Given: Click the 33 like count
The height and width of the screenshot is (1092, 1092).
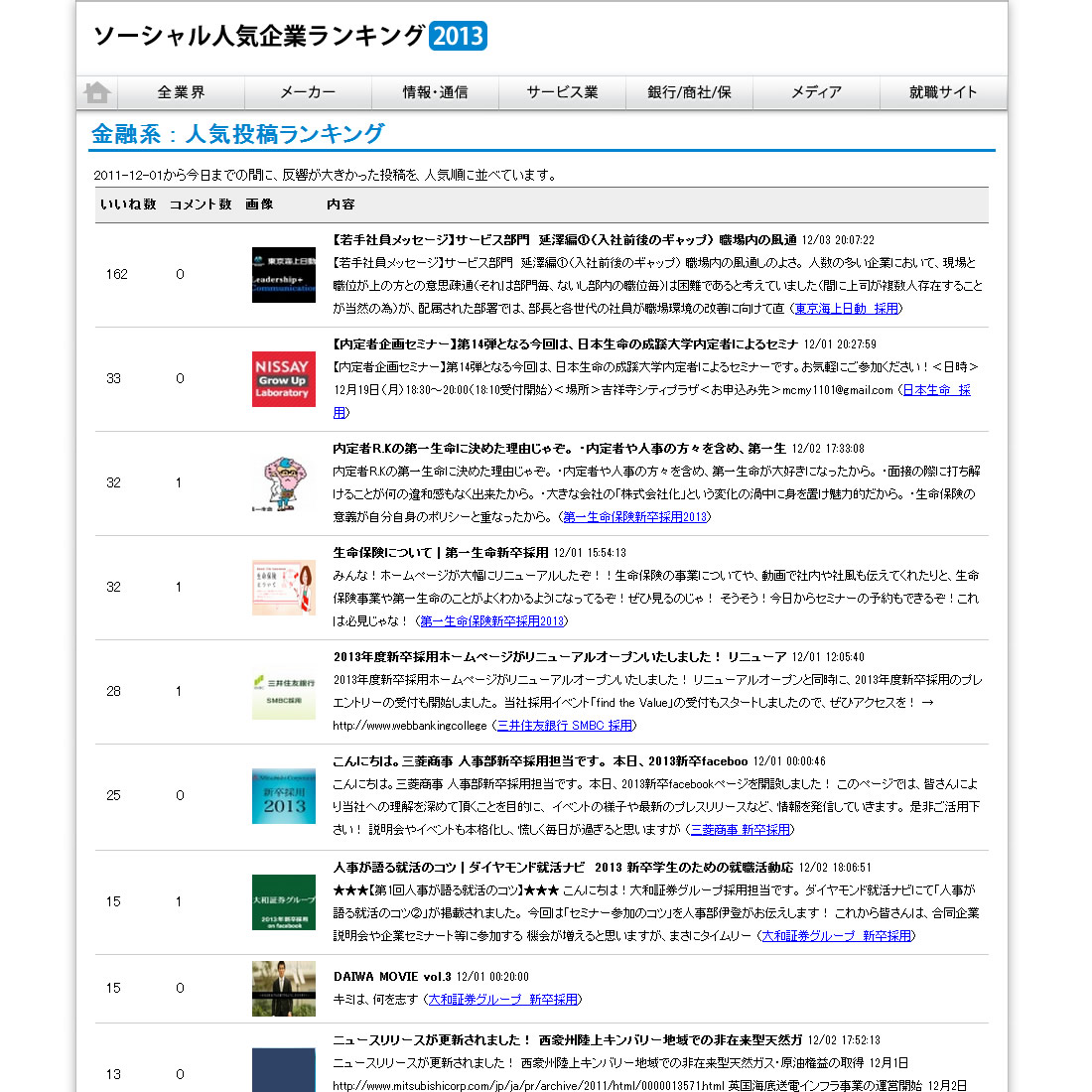Looking at the screenshot, I should [113, 379].
